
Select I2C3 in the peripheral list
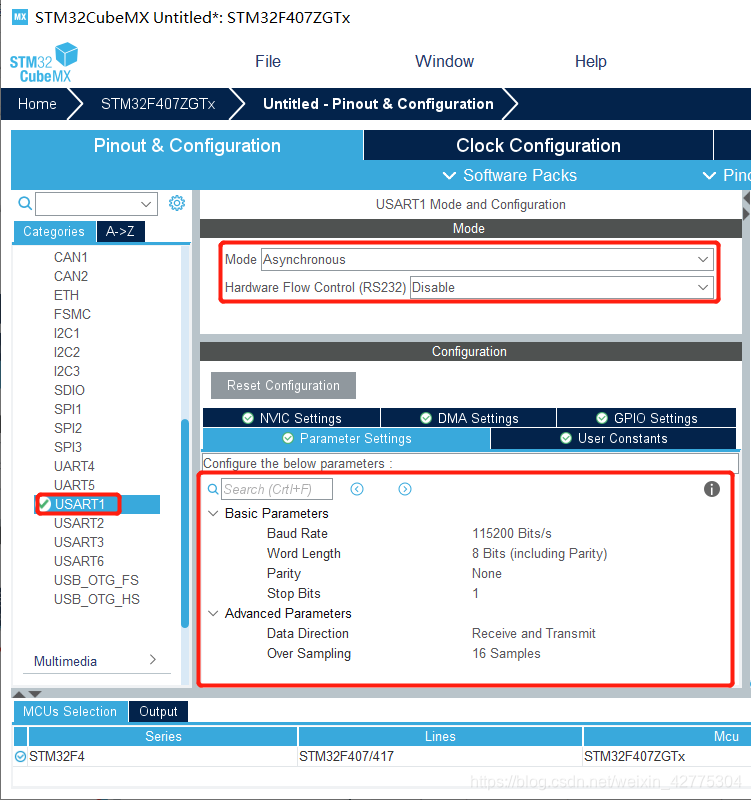pos(67,371)
